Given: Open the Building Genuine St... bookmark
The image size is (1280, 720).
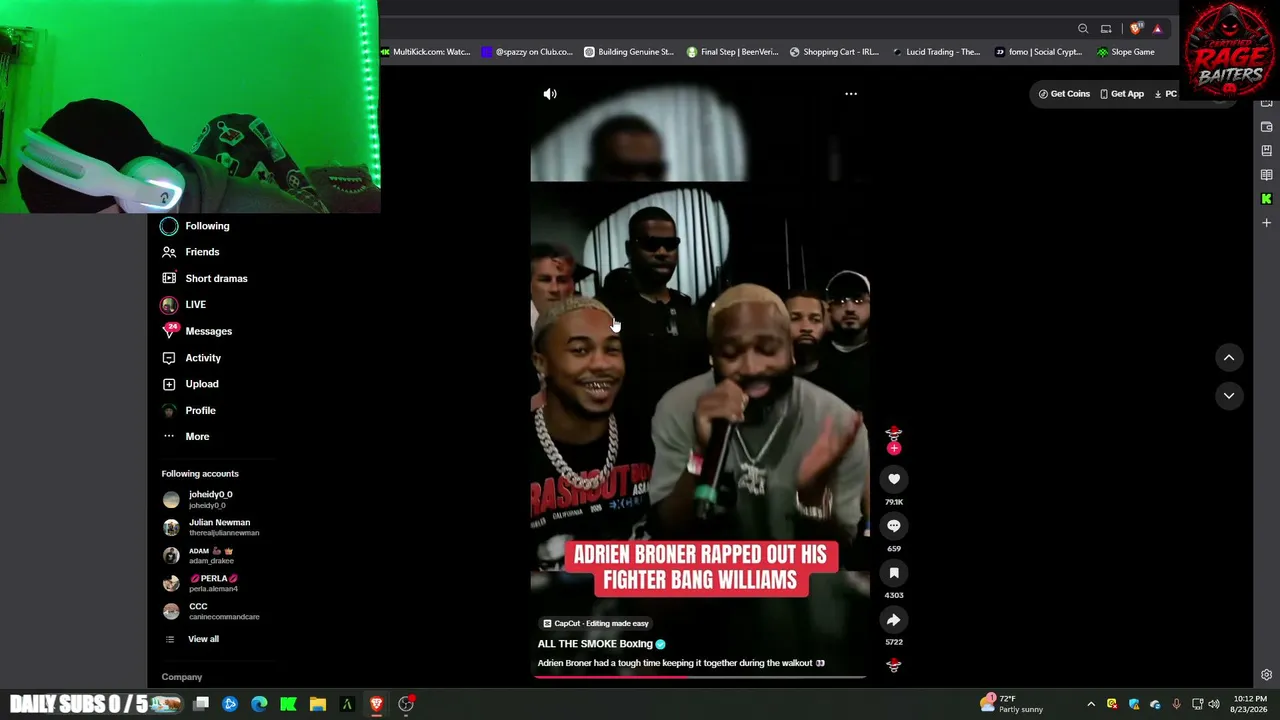Looking at the screenshot, I should click(x=629, y=52).
